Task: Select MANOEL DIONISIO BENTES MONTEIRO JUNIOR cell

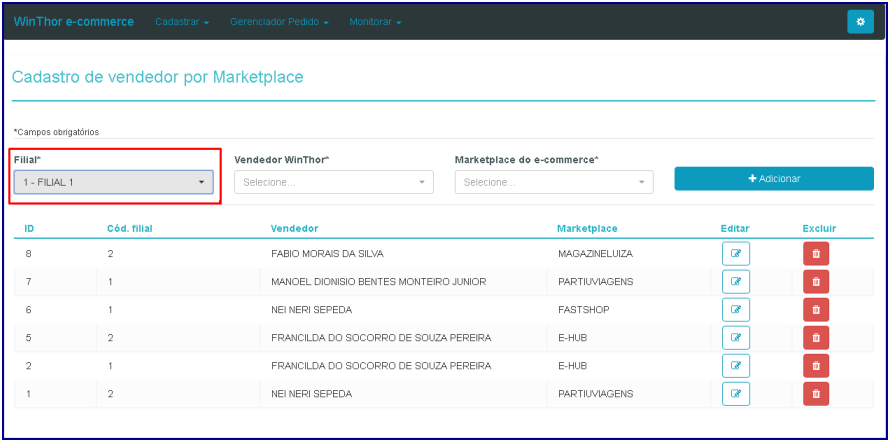Action: pos(379,281)
